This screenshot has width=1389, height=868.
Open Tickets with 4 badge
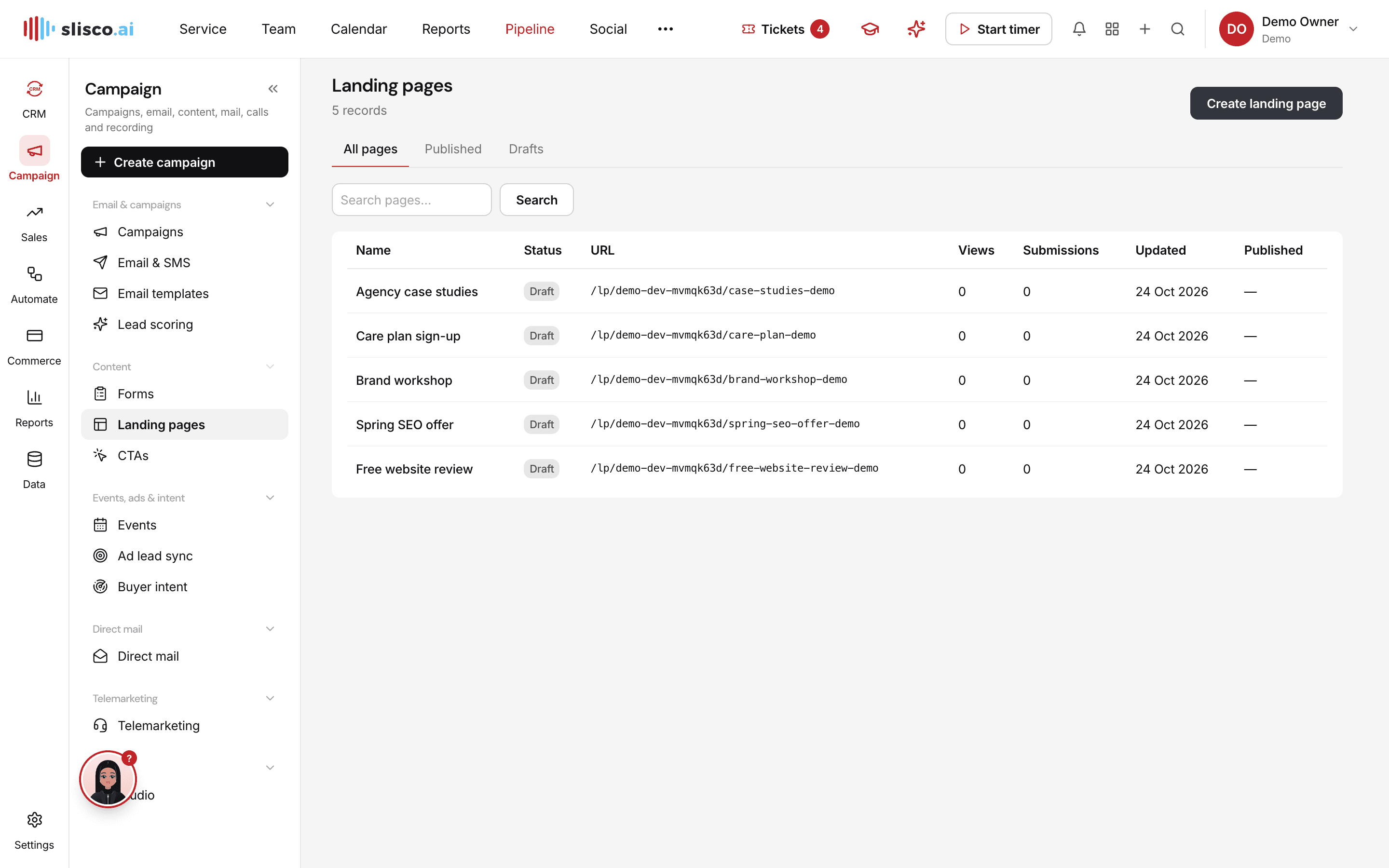pos(785,29)
